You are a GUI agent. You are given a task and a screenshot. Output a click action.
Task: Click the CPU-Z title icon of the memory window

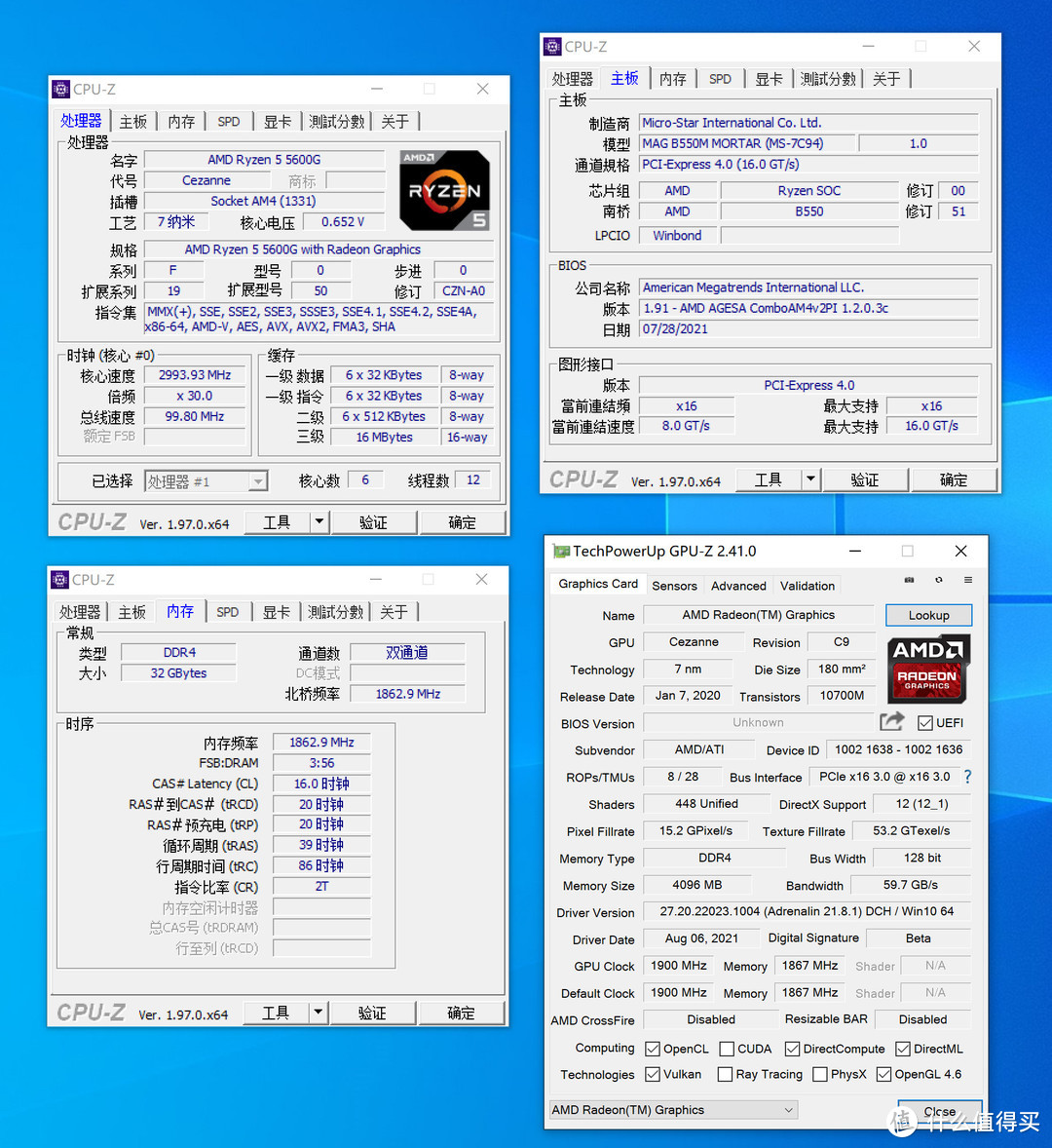(59, 580)
